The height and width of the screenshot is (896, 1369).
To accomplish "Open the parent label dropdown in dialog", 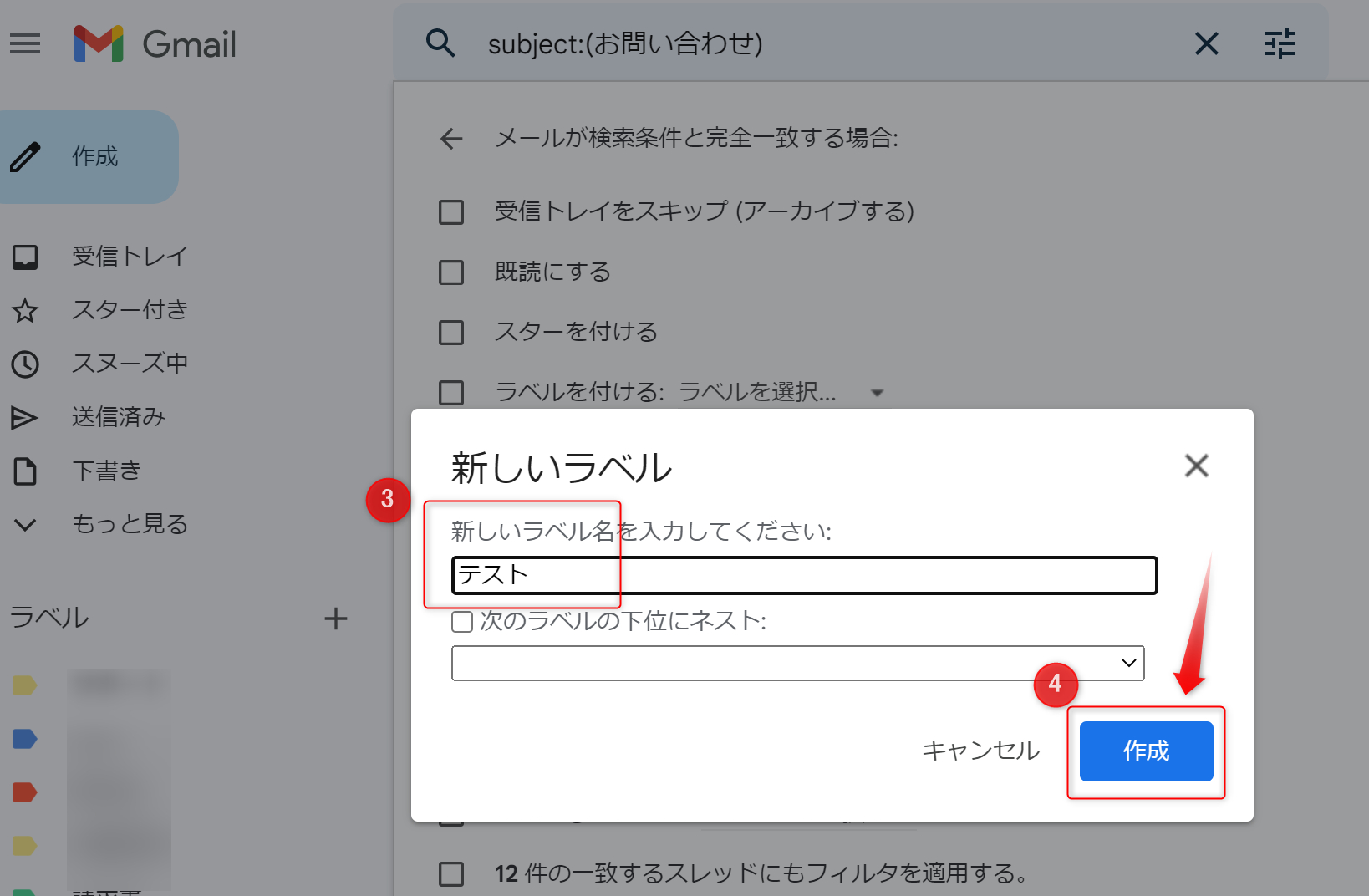I will coord(797,663).
